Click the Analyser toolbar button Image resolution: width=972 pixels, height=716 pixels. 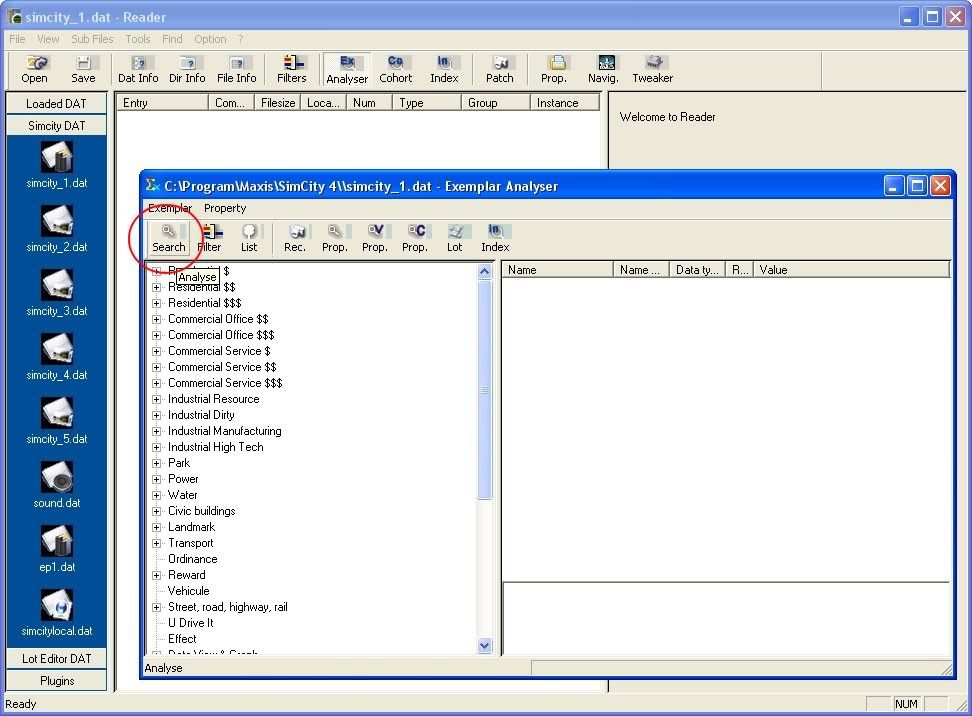tap(347, 69)
